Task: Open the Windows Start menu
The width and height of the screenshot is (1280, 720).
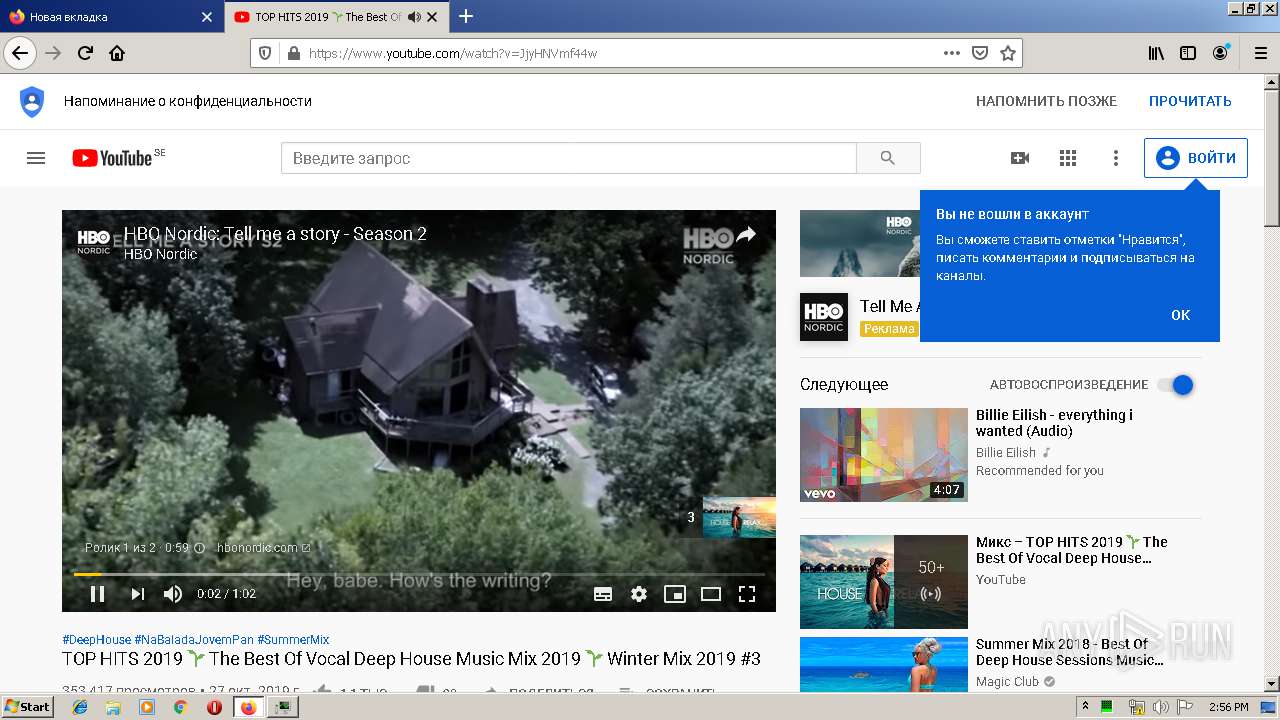Action: (x=28, y=707)
